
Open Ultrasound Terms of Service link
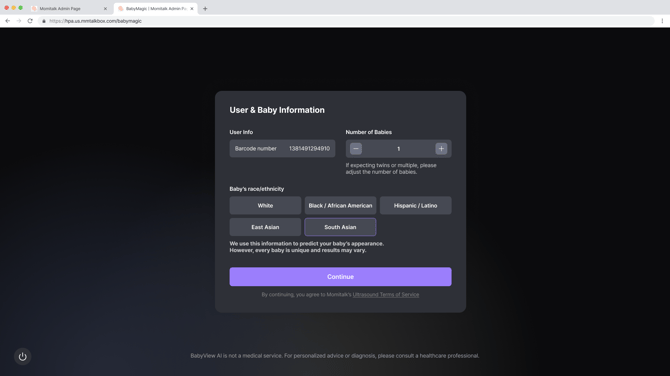tap(386, 294)
